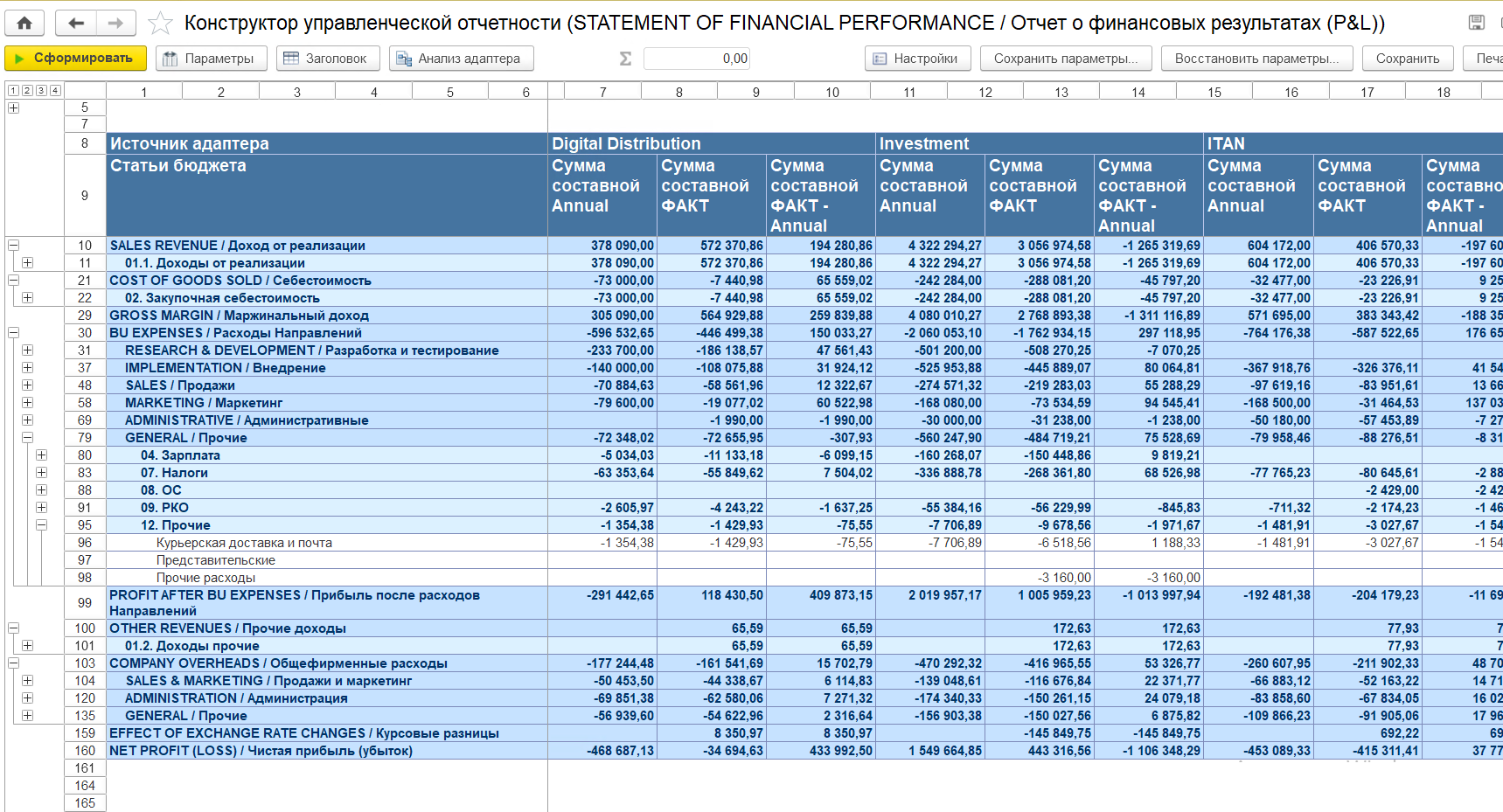Expand 01.2. Доходы прочие row 101
This screenshot has width=1503, height=812.
(x=27, y=646)
